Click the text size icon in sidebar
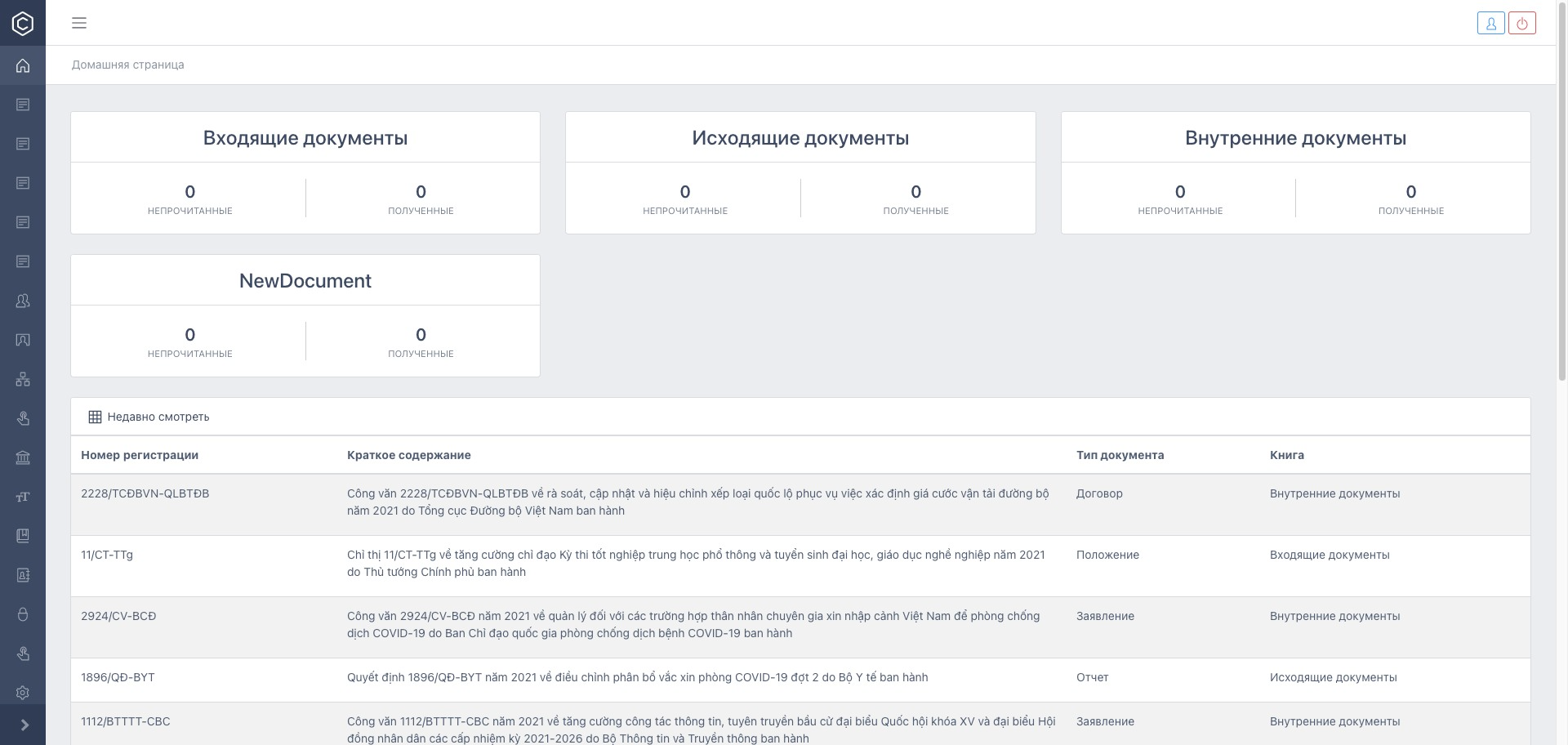This screenshot has width=1568, height=745. click(x=23, y=497)
